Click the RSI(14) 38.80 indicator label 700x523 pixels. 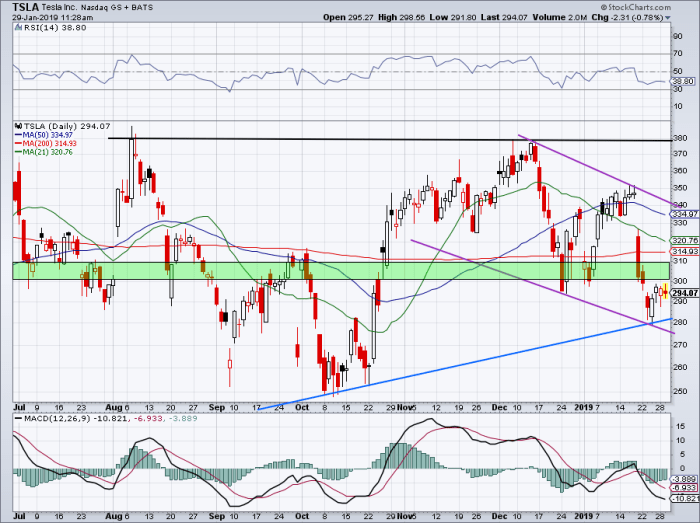[x=55, y=28]
